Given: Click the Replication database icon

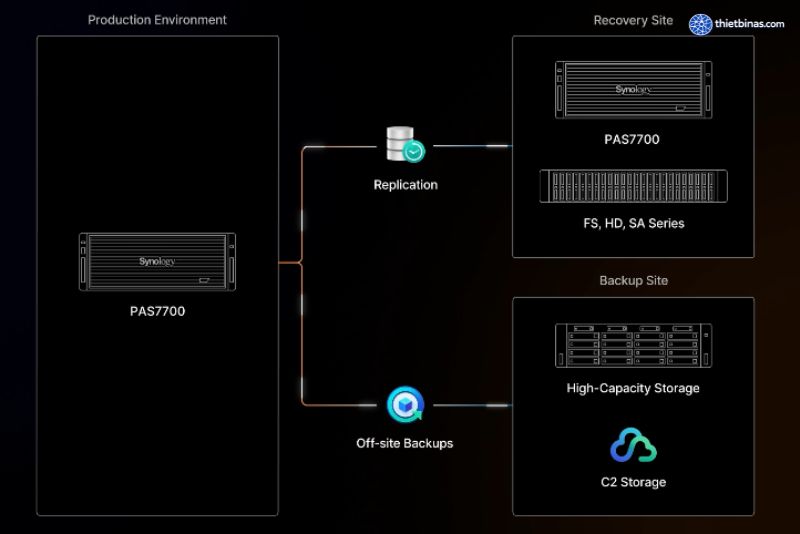Looking at the screenshot, I should (406, 144).
